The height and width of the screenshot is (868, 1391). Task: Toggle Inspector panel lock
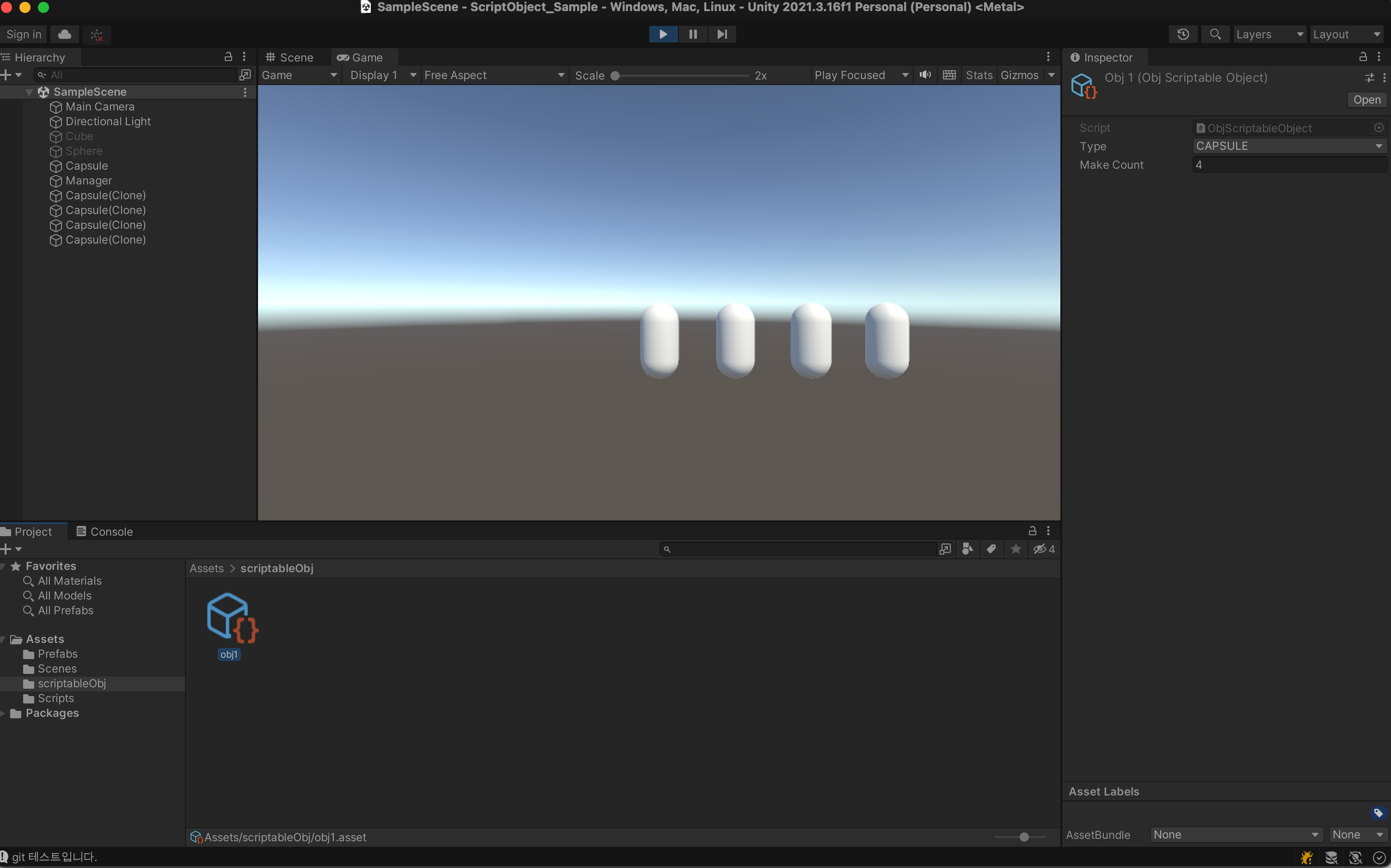[1362, 57]
